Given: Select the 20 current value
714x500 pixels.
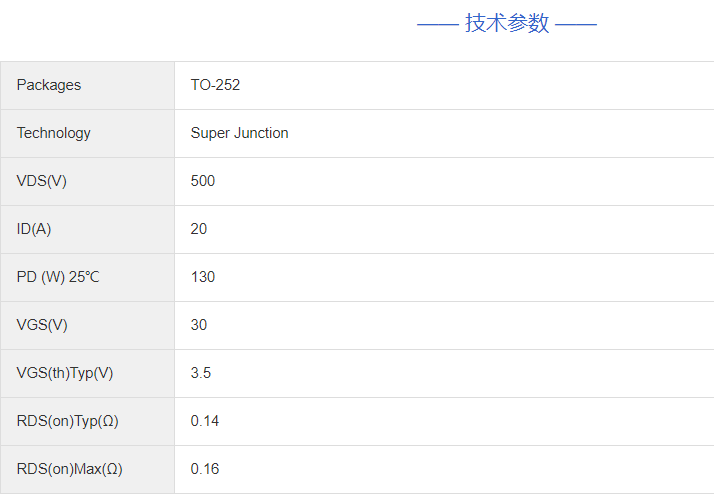Looking at the screenshot, I should coord(199,229).
